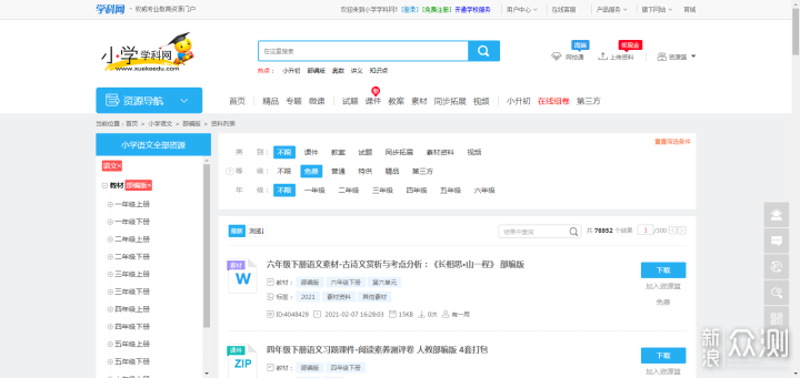
Task: Expand the 三年级下册 tree node
Action: pos(110,292)
